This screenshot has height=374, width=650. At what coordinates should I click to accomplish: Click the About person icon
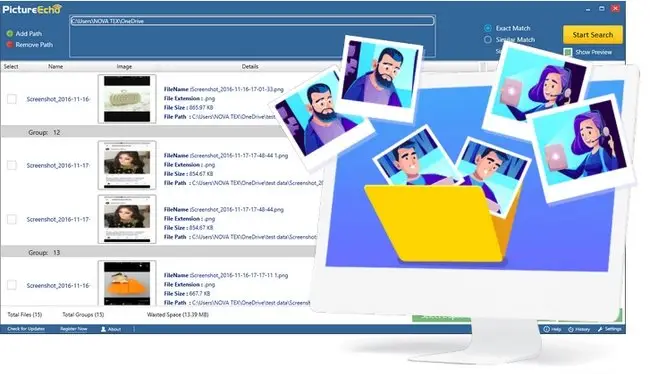103,329
